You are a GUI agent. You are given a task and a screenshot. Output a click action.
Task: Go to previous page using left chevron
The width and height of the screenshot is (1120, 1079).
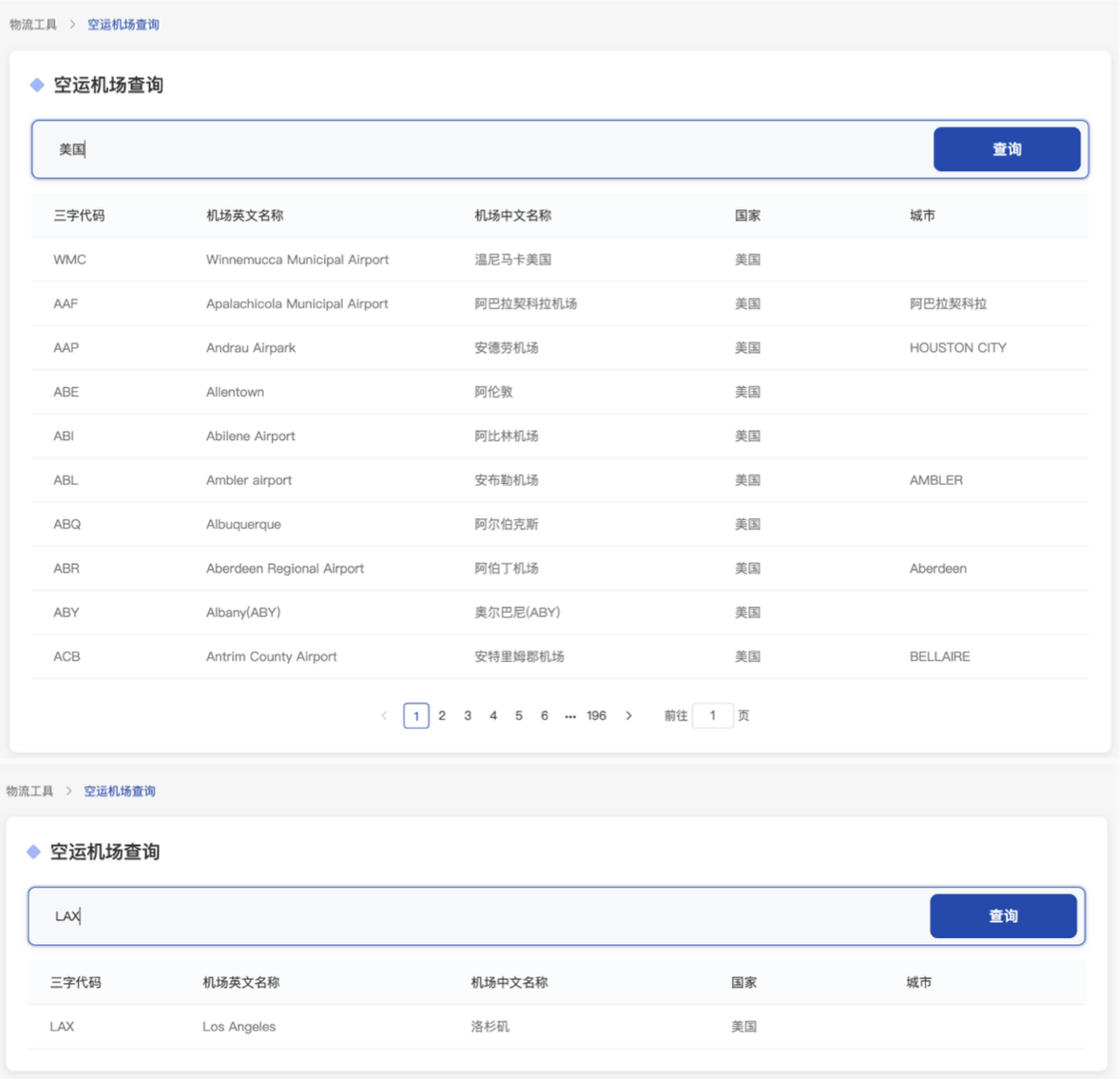click(x=384, y=716)
